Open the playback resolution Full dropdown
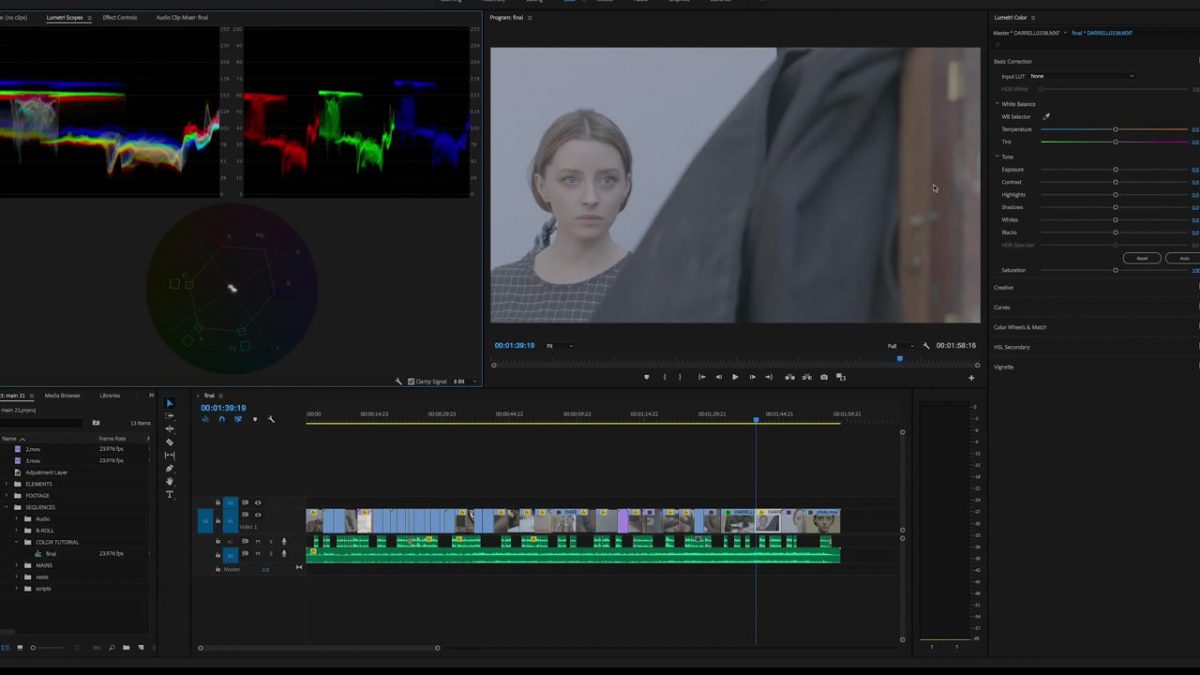Viewport: 1200px width, 675px height. (900, 346)
